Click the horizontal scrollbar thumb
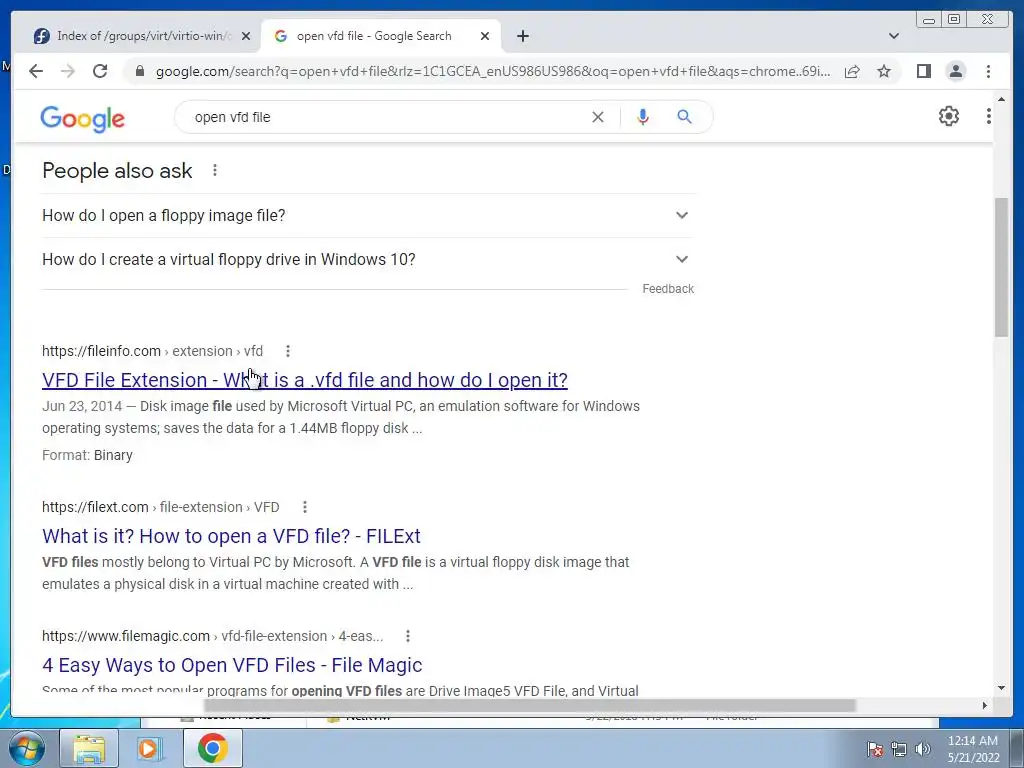 529,705
